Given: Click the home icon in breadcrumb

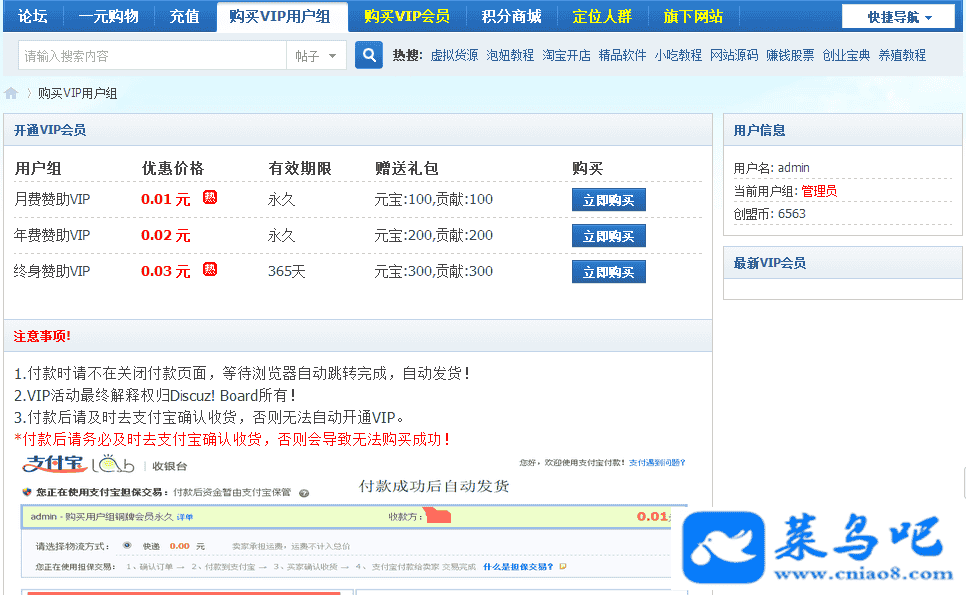Looking at the screenshot, I should (x=12, y=94).
